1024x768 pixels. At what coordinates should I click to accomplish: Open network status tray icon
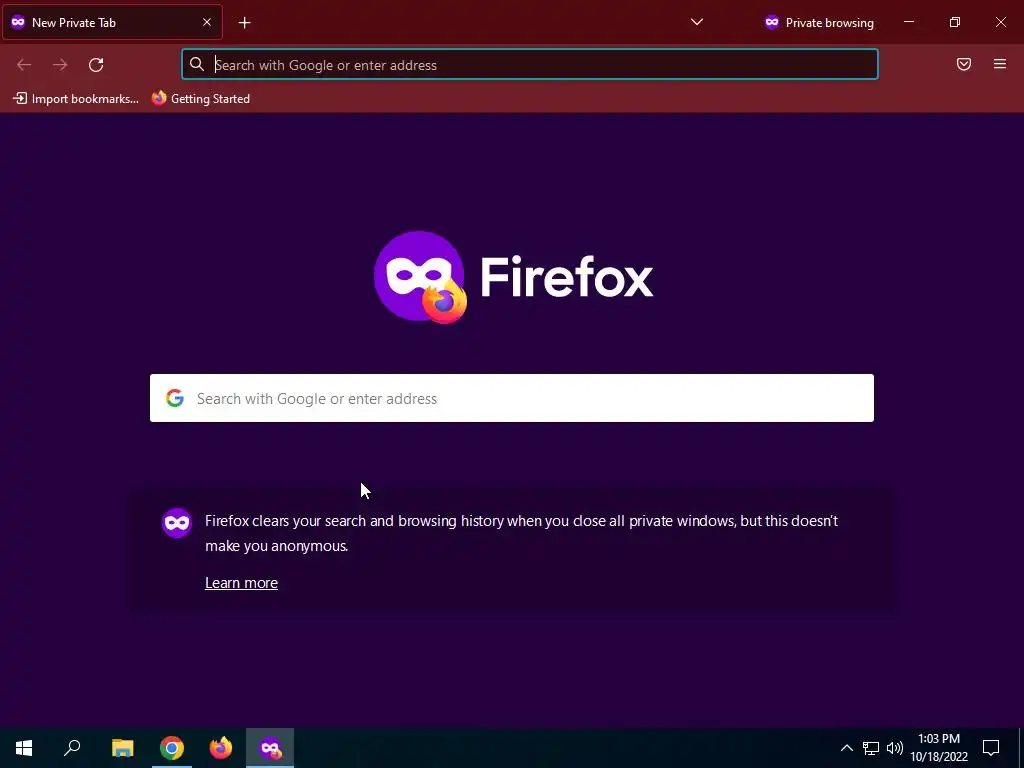[871, 748]
